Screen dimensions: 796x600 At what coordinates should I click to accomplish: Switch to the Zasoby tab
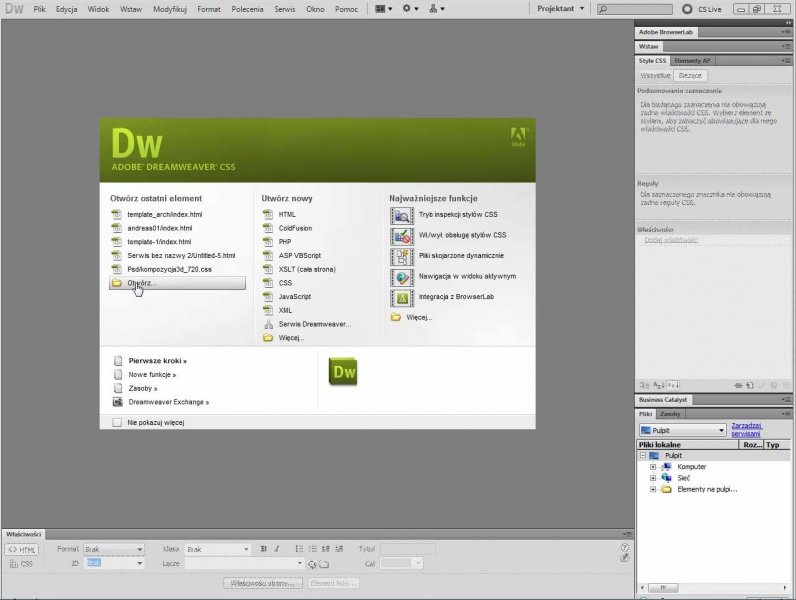point(670,413)
